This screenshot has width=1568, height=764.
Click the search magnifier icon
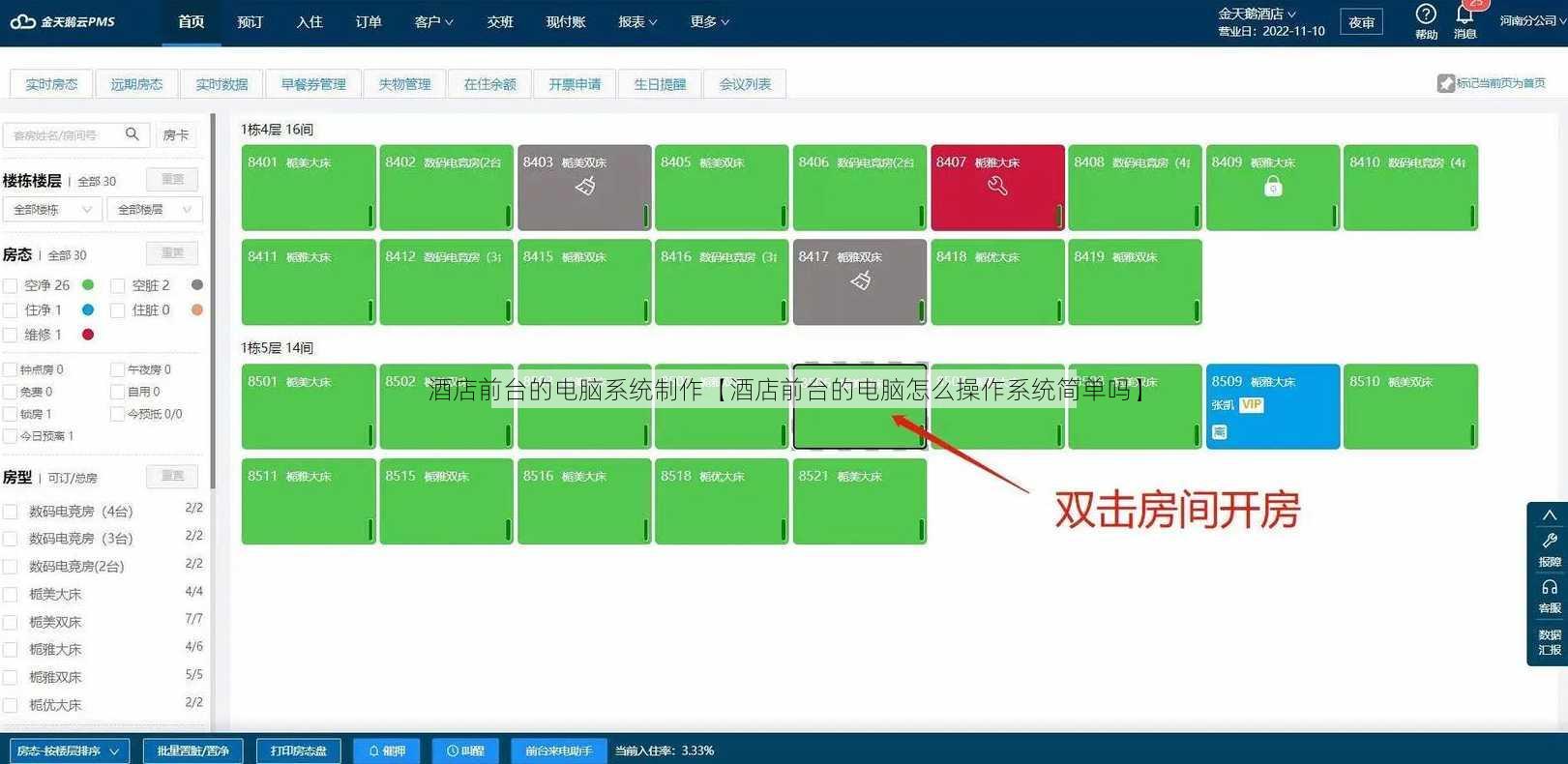click(x=133, y=134)
